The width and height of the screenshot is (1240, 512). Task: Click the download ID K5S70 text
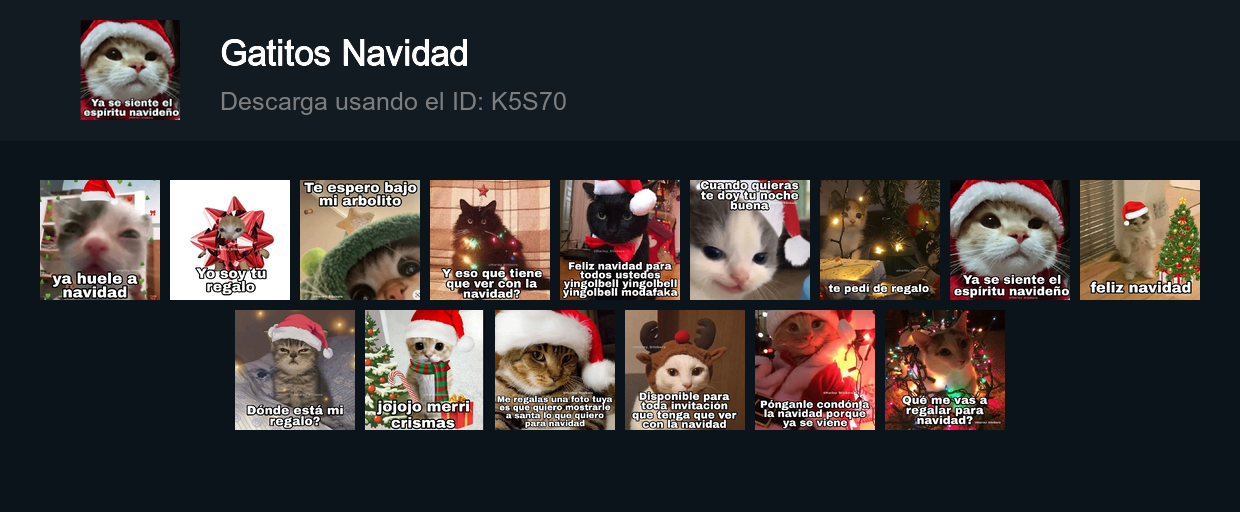(529, 102)
